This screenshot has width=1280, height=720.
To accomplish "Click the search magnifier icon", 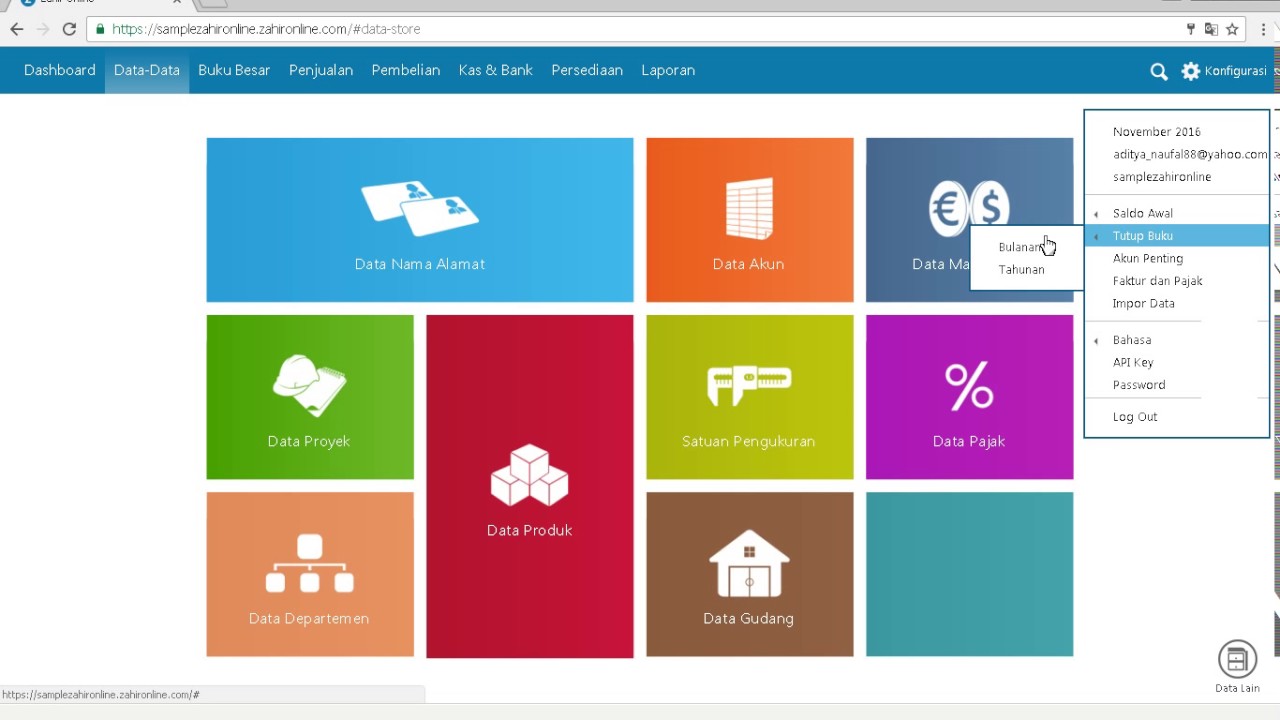I will (x=1159, y=71).
